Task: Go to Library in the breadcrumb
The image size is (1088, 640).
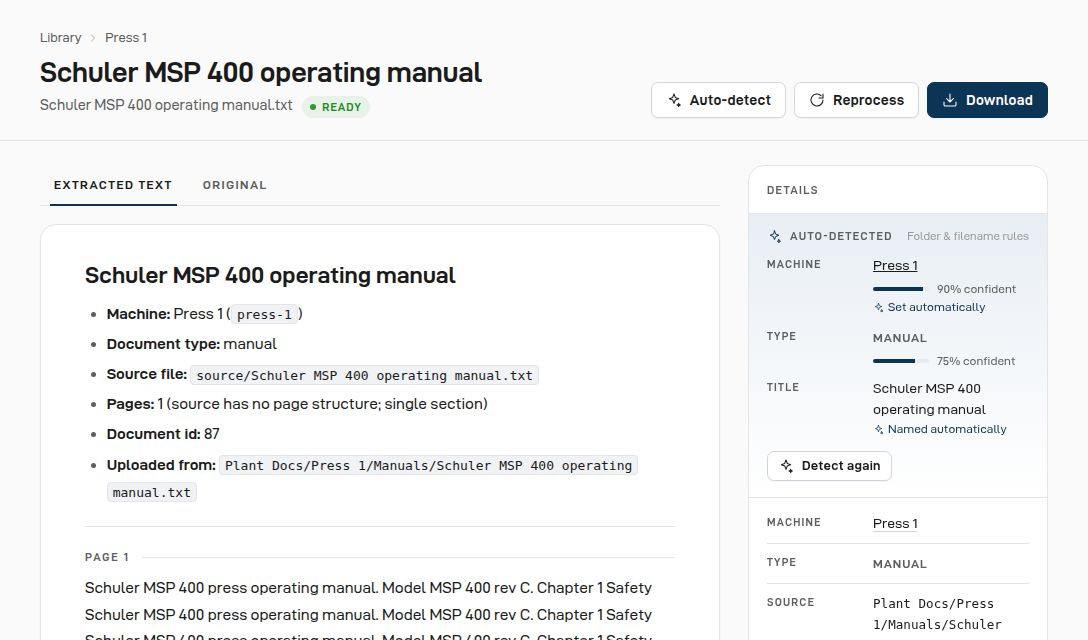Action: tap(60, 37)
